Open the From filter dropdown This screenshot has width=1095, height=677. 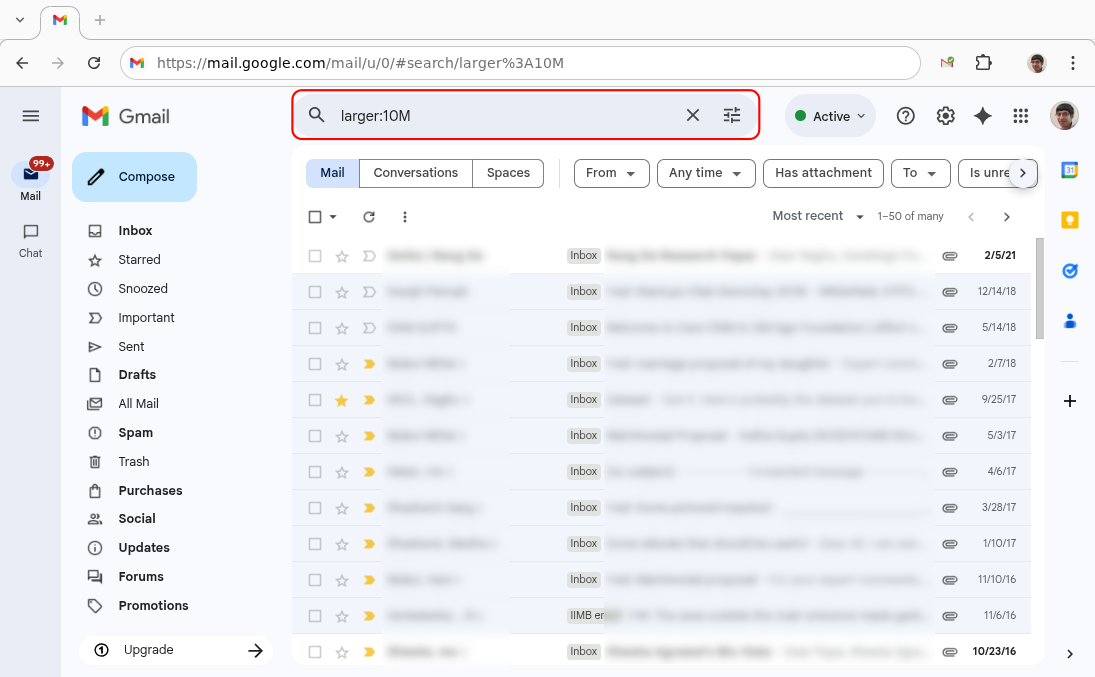611,173
